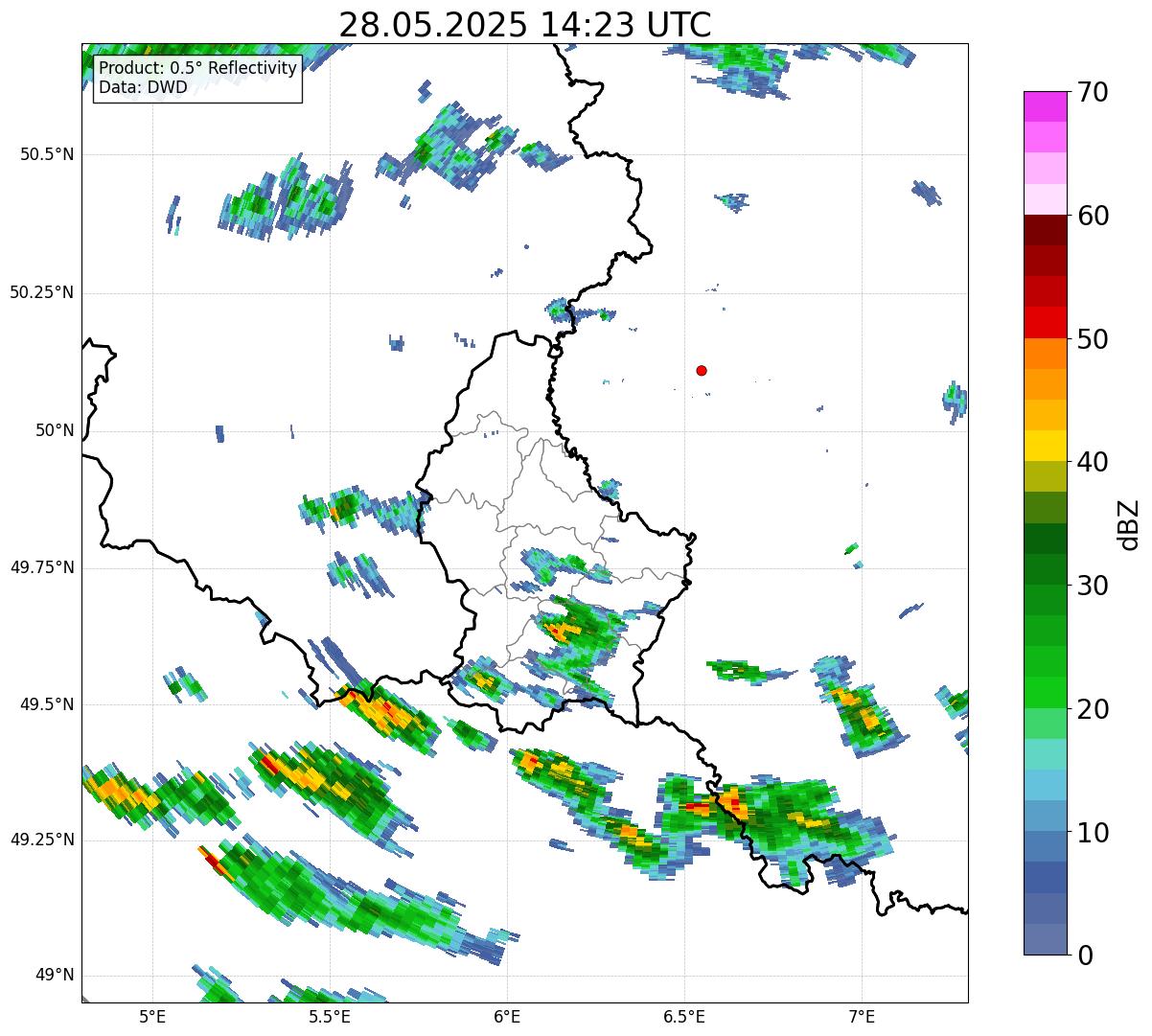Click the dark maroon colorbar swatch below 60

coord(1045,230)
